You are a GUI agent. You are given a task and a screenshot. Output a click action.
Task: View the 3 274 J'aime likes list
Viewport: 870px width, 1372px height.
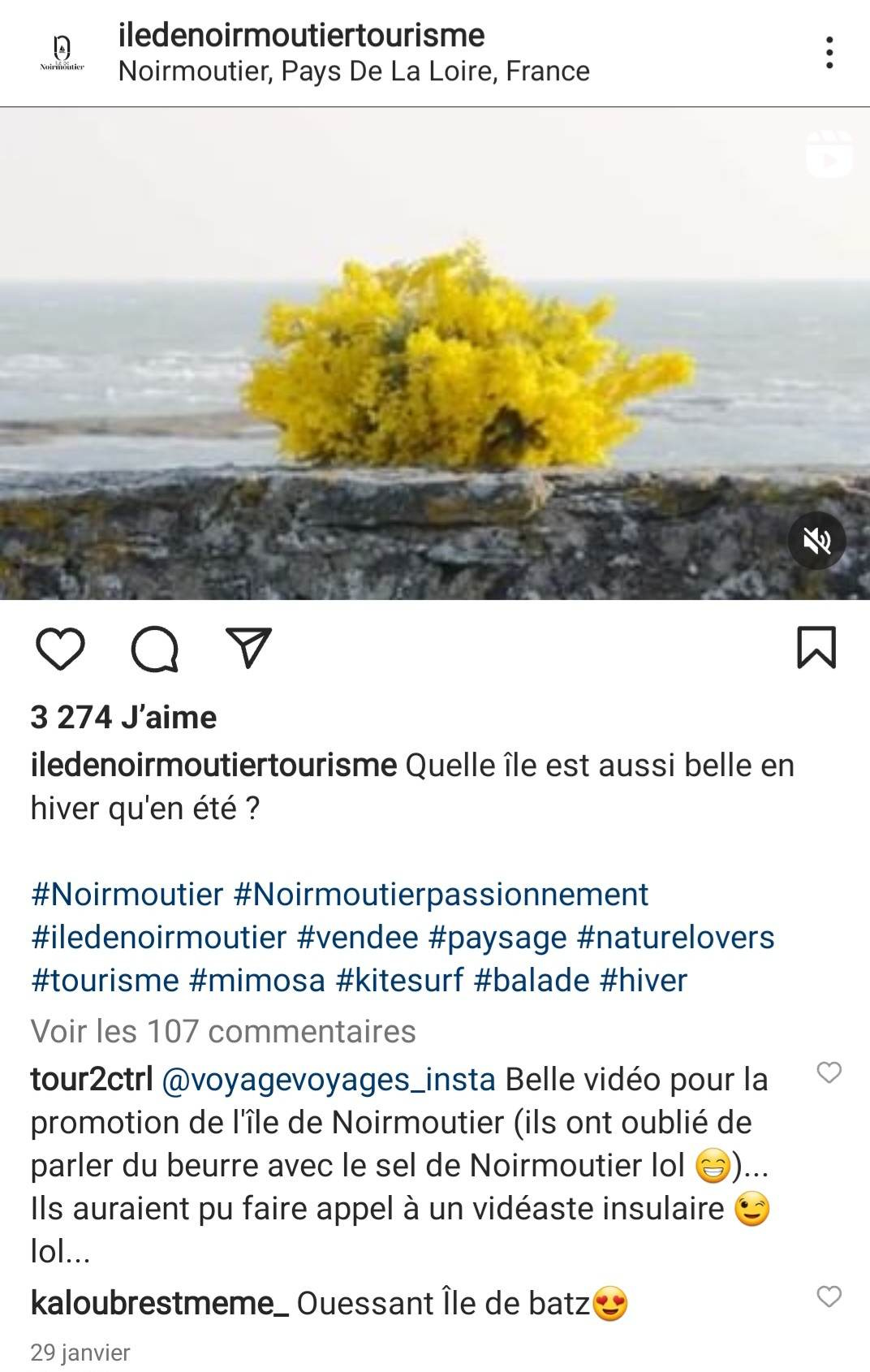(x=123, y=717)
